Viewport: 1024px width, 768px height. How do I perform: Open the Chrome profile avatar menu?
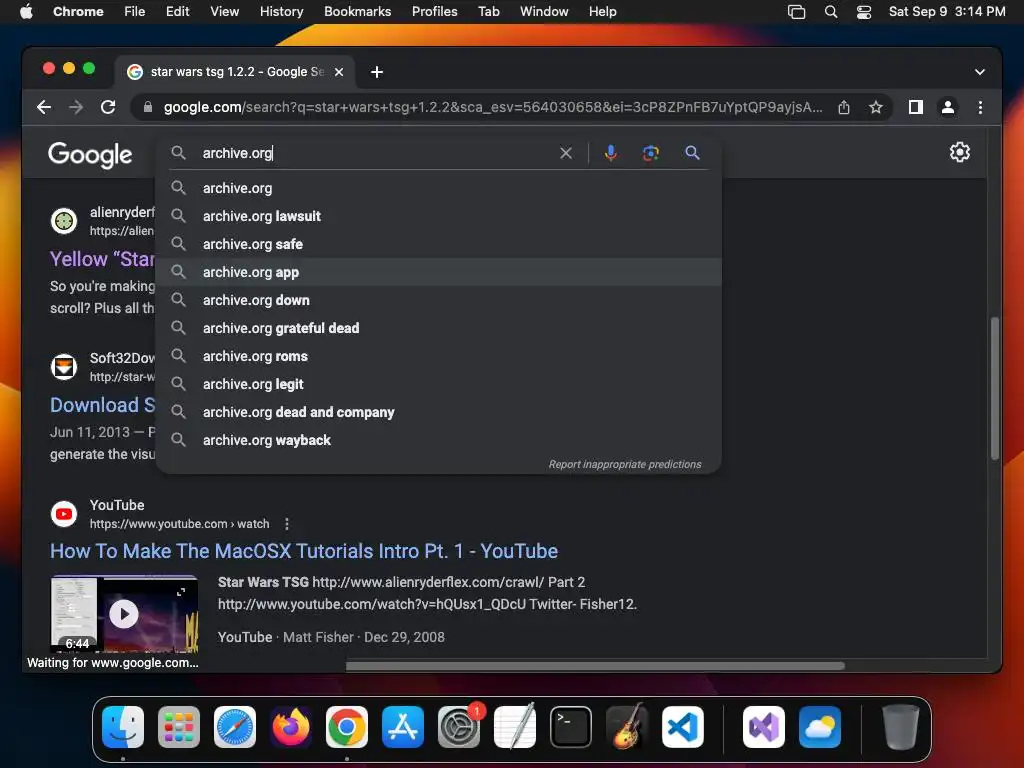point(948,107)
